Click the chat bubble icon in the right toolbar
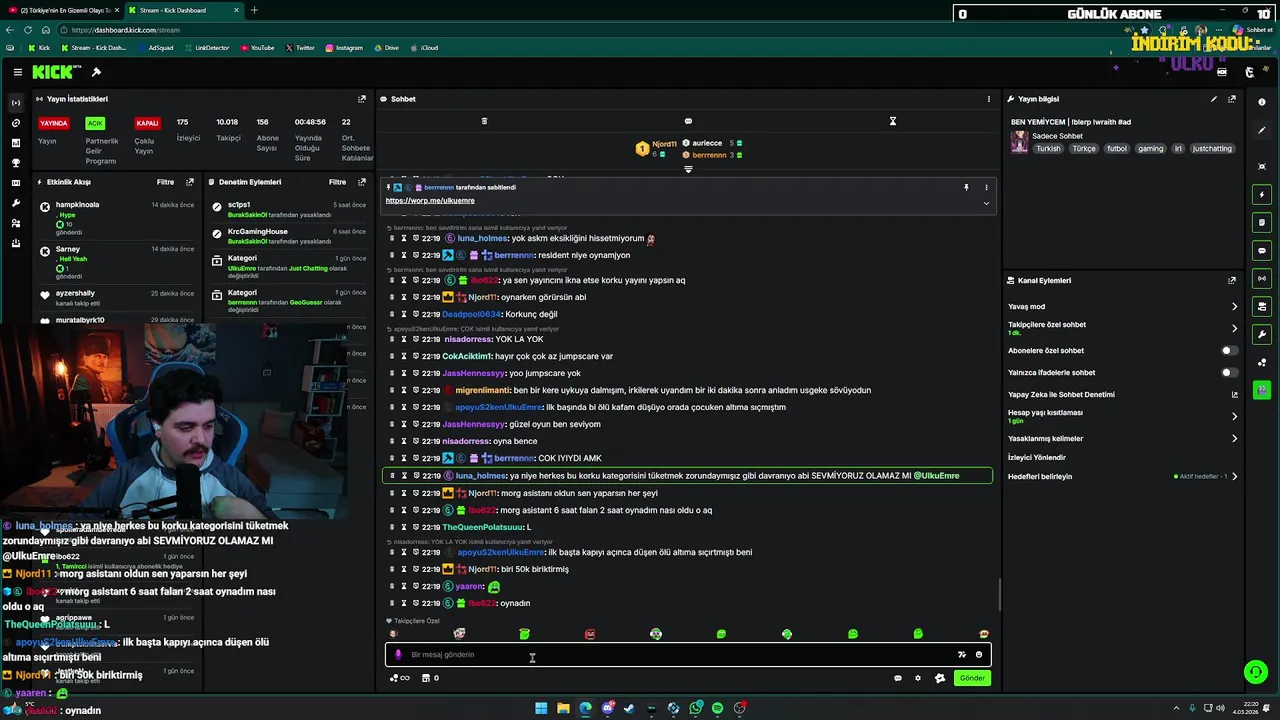The height and width of the screenshot is (720, 1280). tap(1262, 250)
